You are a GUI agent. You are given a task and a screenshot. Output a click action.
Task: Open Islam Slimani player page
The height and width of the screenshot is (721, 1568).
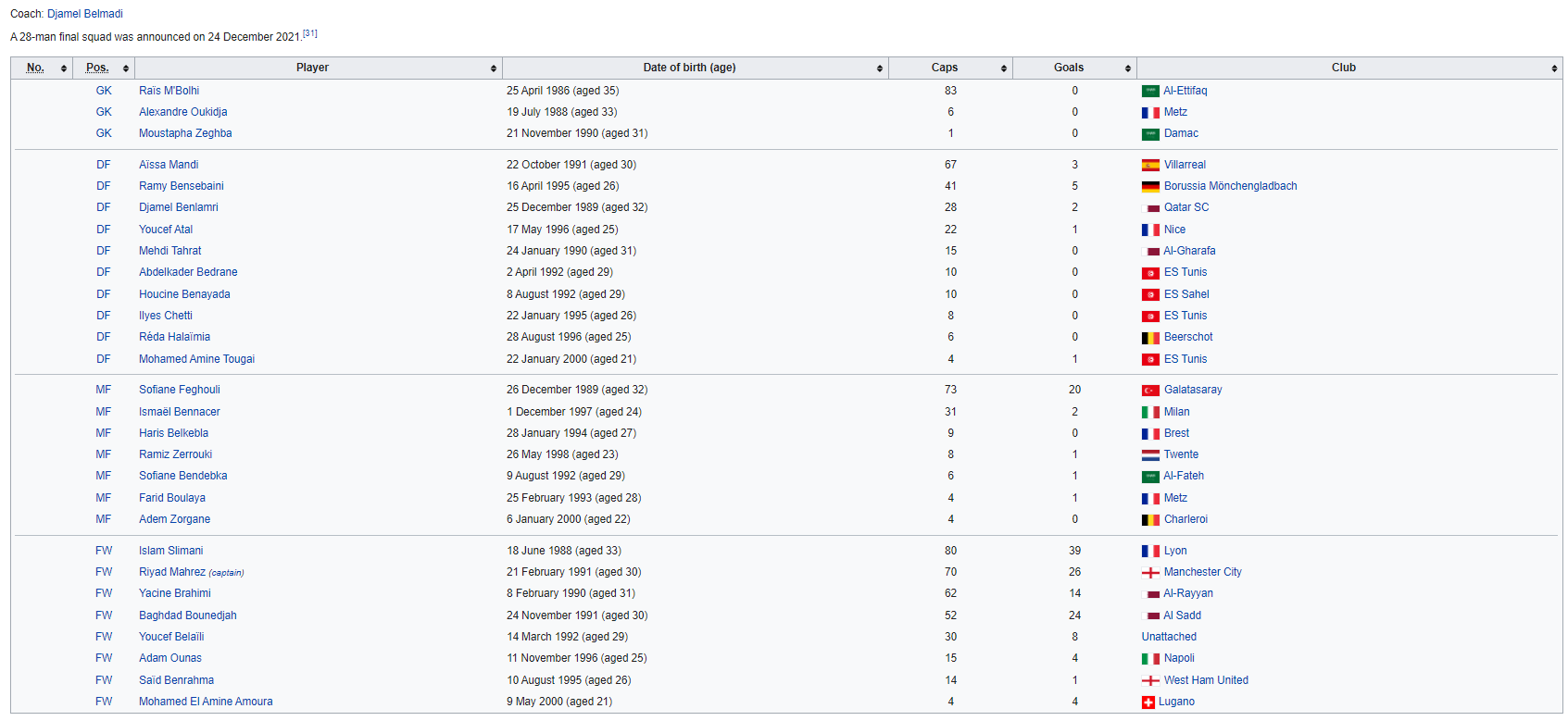coord(170,551)
